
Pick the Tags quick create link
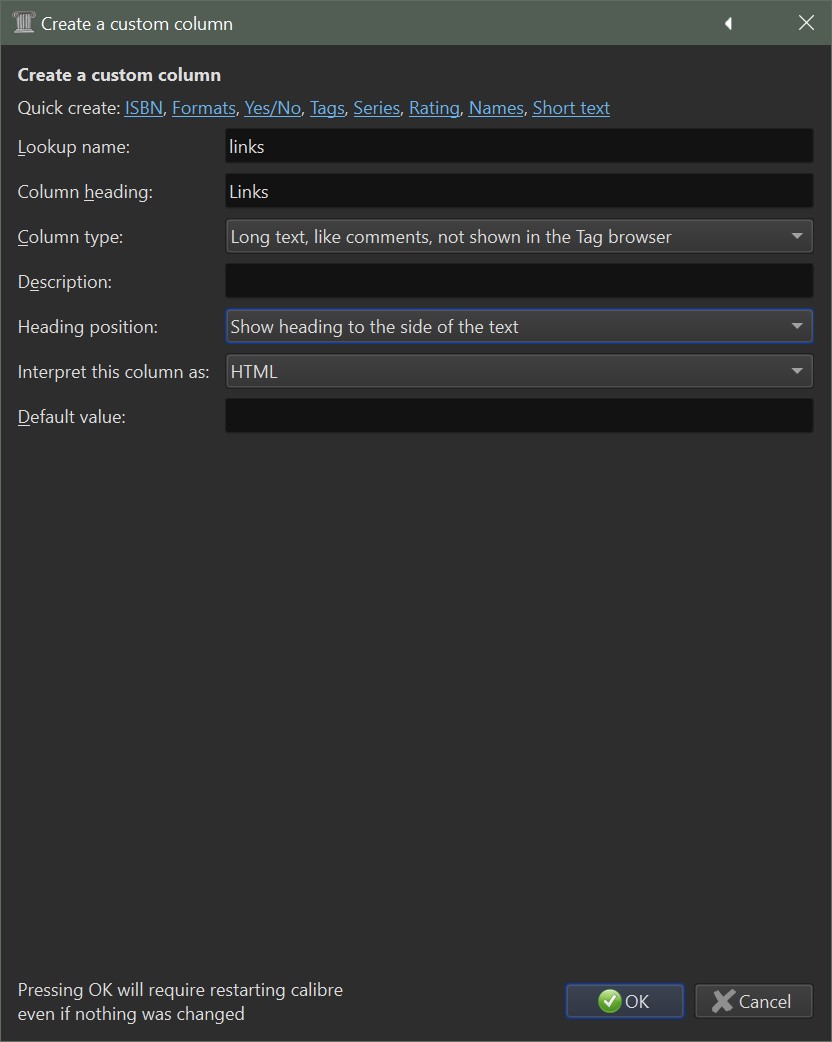pos(327,108)
